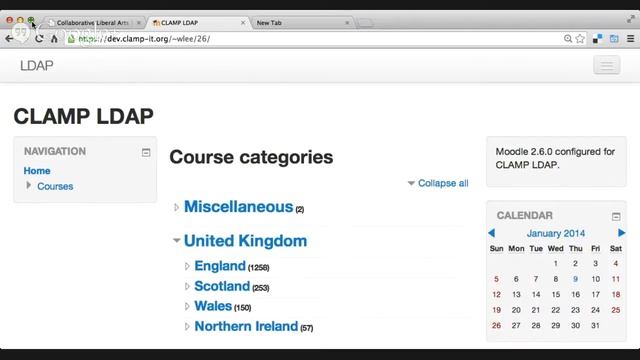Open the January 2014 calendar link
The height and width of the screenshot is (360, 640).
pyautogui.click(x=556, y=233)
